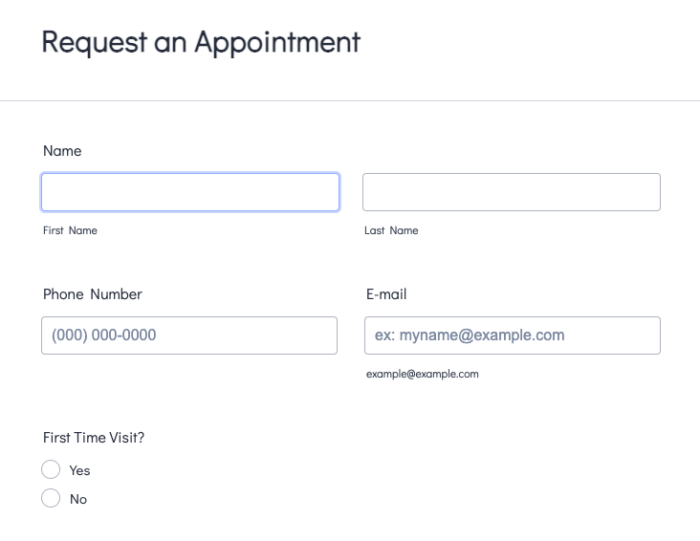
Task: Click the horizontal divider below the title
Action: pos(350,101)
